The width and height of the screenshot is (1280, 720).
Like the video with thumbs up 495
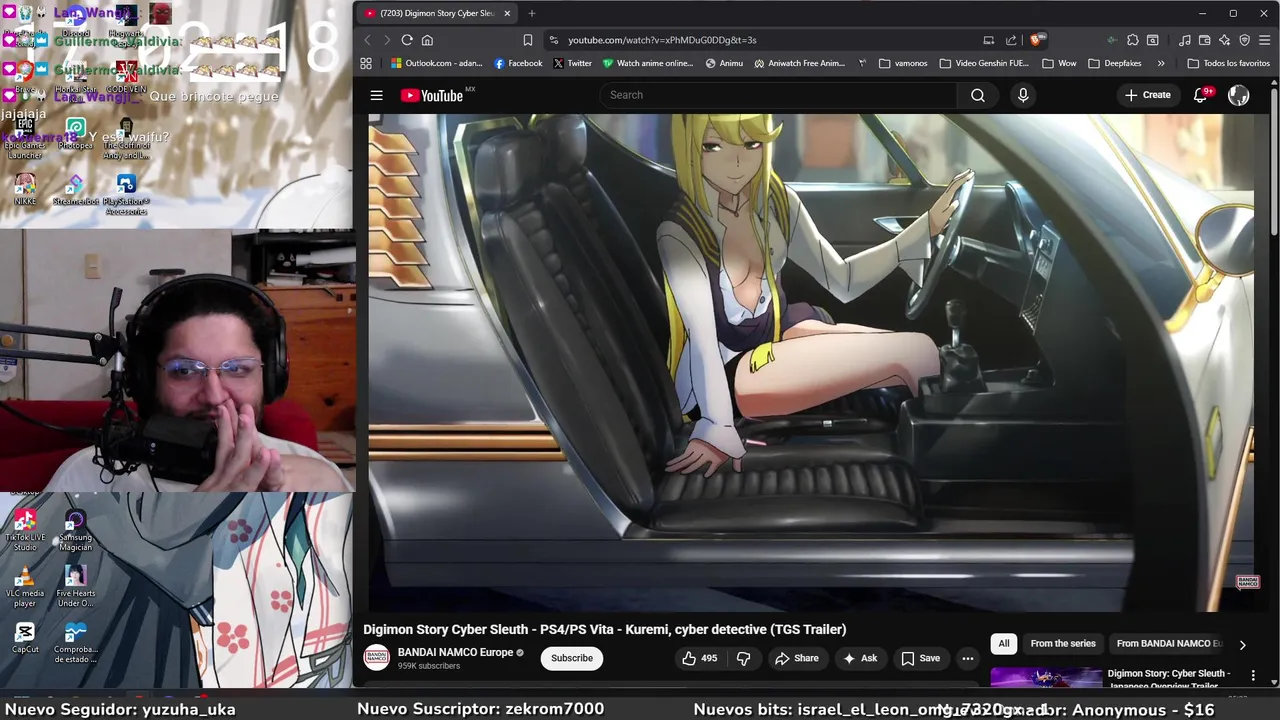(699, 658)
